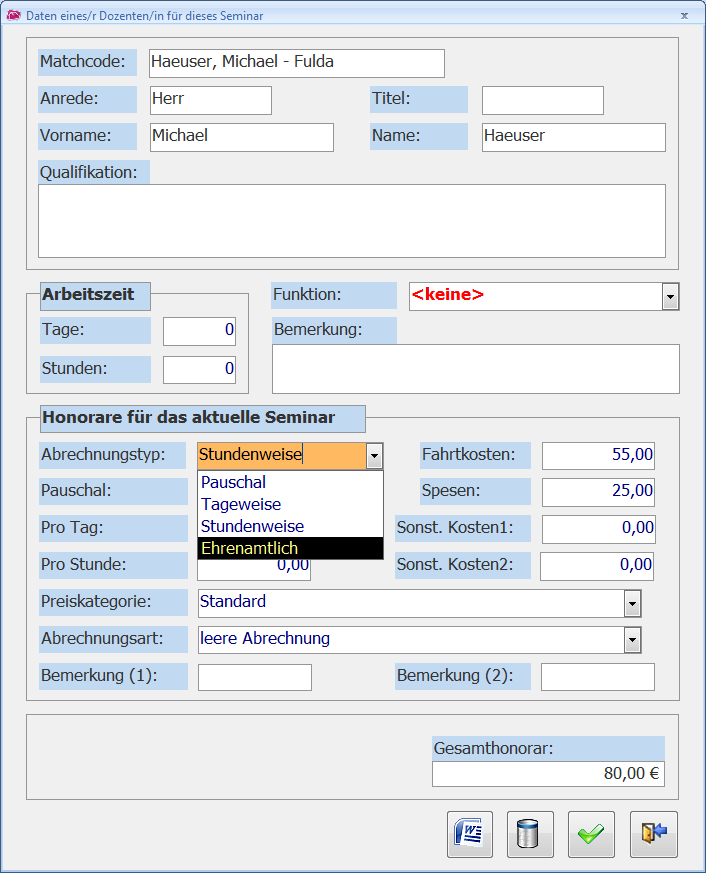Click into the Qualifikation text area
706x873 pixels.
351,221
